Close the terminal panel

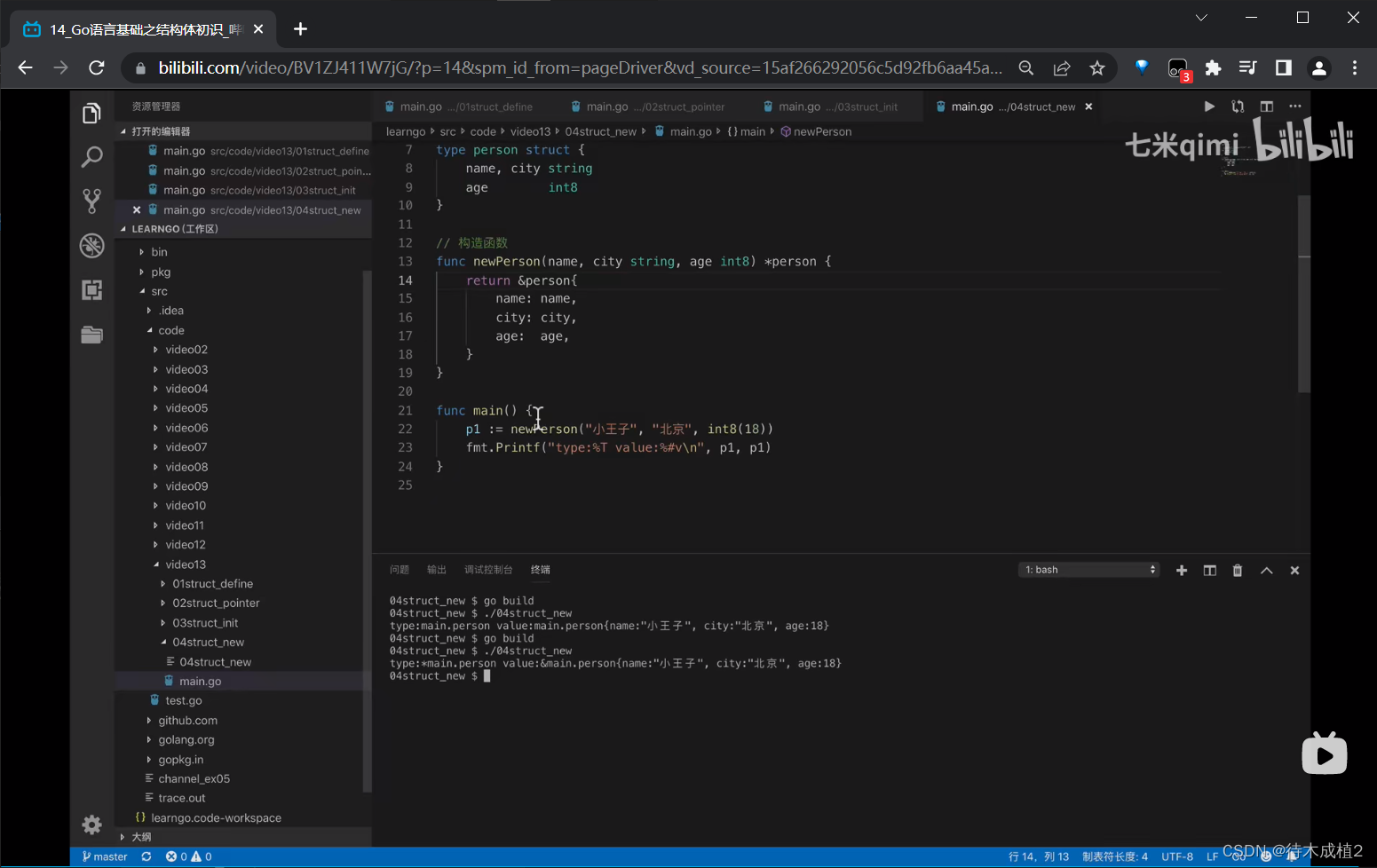click(1294, 571)
